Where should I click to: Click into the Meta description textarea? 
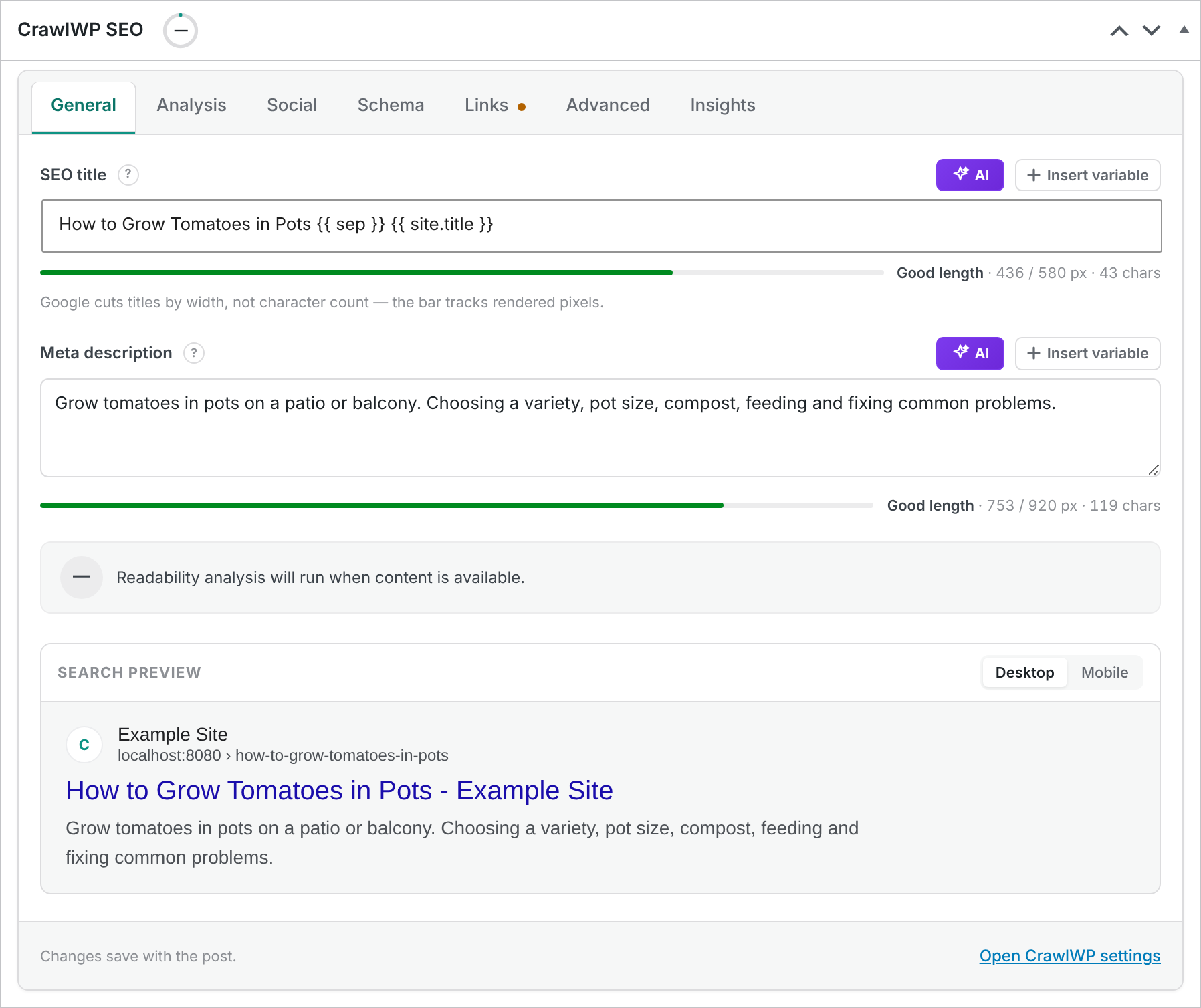click(x=600, y=428)
